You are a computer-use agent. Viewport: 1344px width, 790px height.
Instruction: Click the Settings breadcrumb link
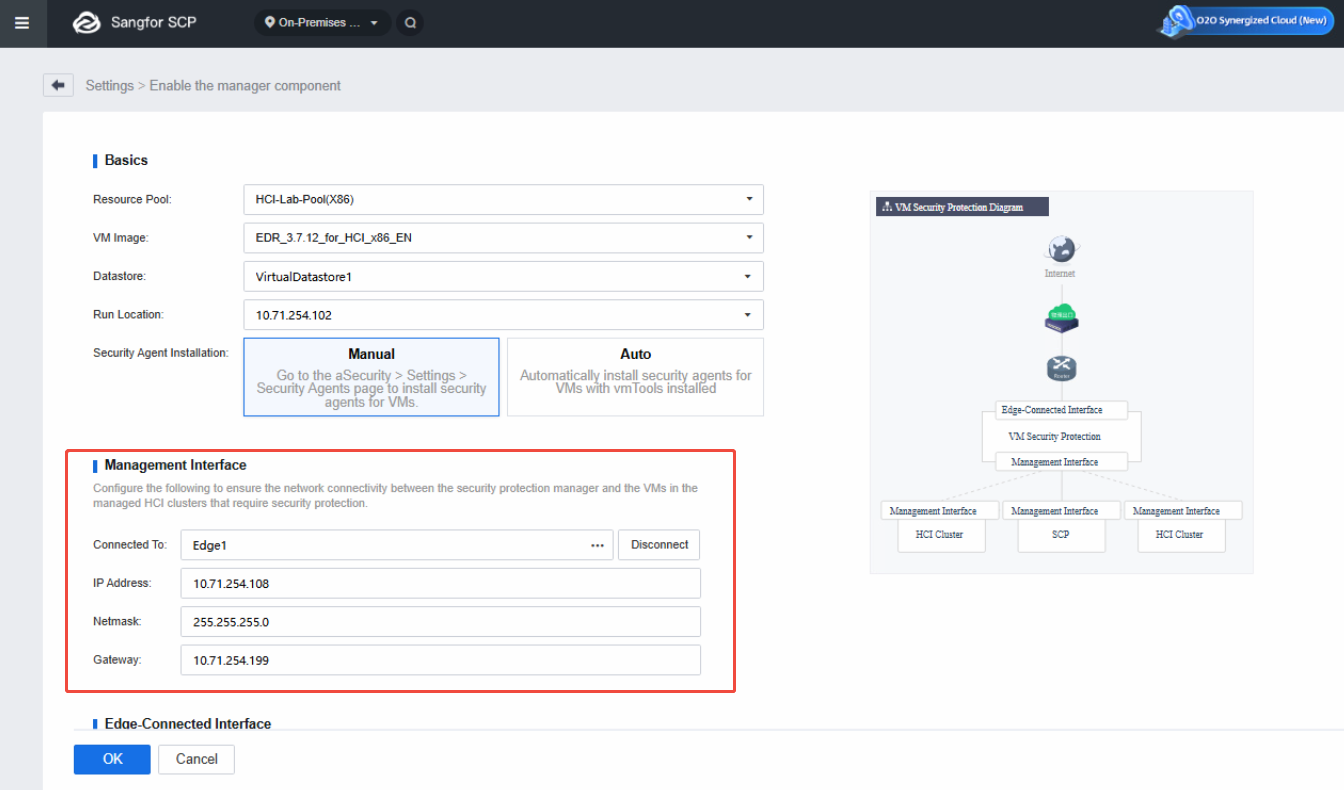click(x=109, y=86)
